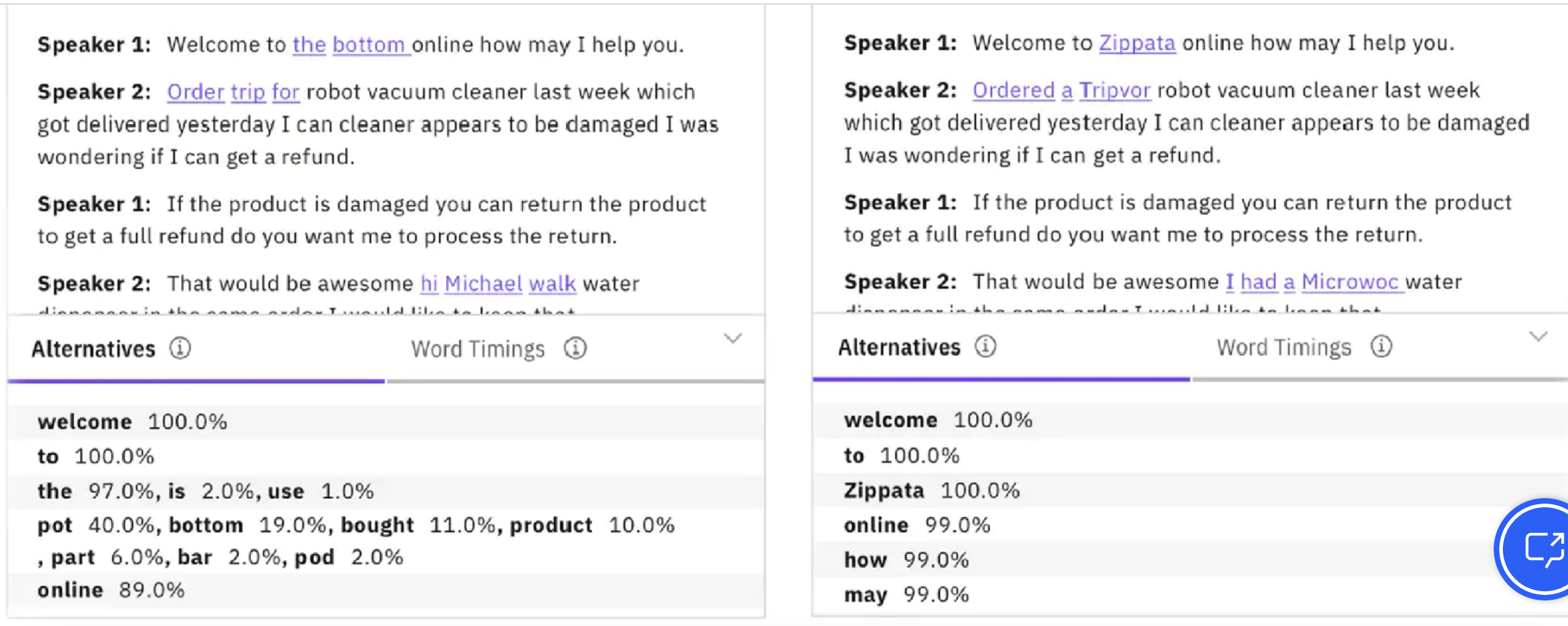Click underlined word "Microwoc" in right transcript
Image resolution: width=1568 pixels, height=626 pixels.
click(1350, 281)
